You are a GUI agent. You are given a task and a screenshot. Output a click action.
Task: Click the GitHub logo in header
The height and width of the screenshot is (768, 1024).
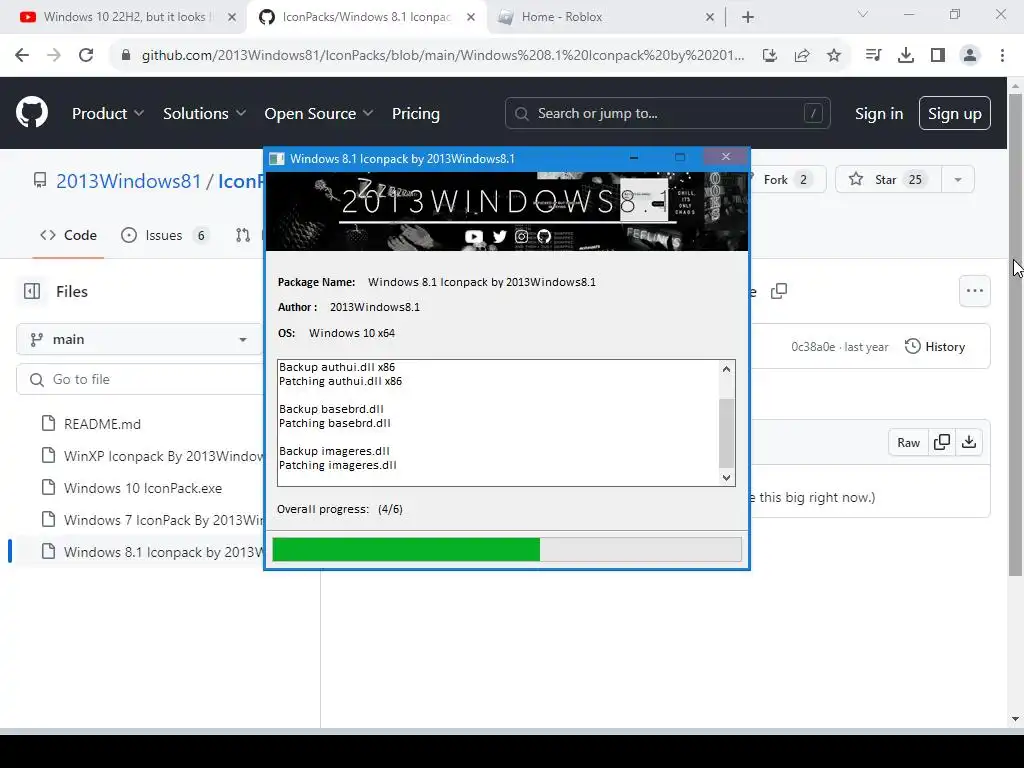point(32,112)
